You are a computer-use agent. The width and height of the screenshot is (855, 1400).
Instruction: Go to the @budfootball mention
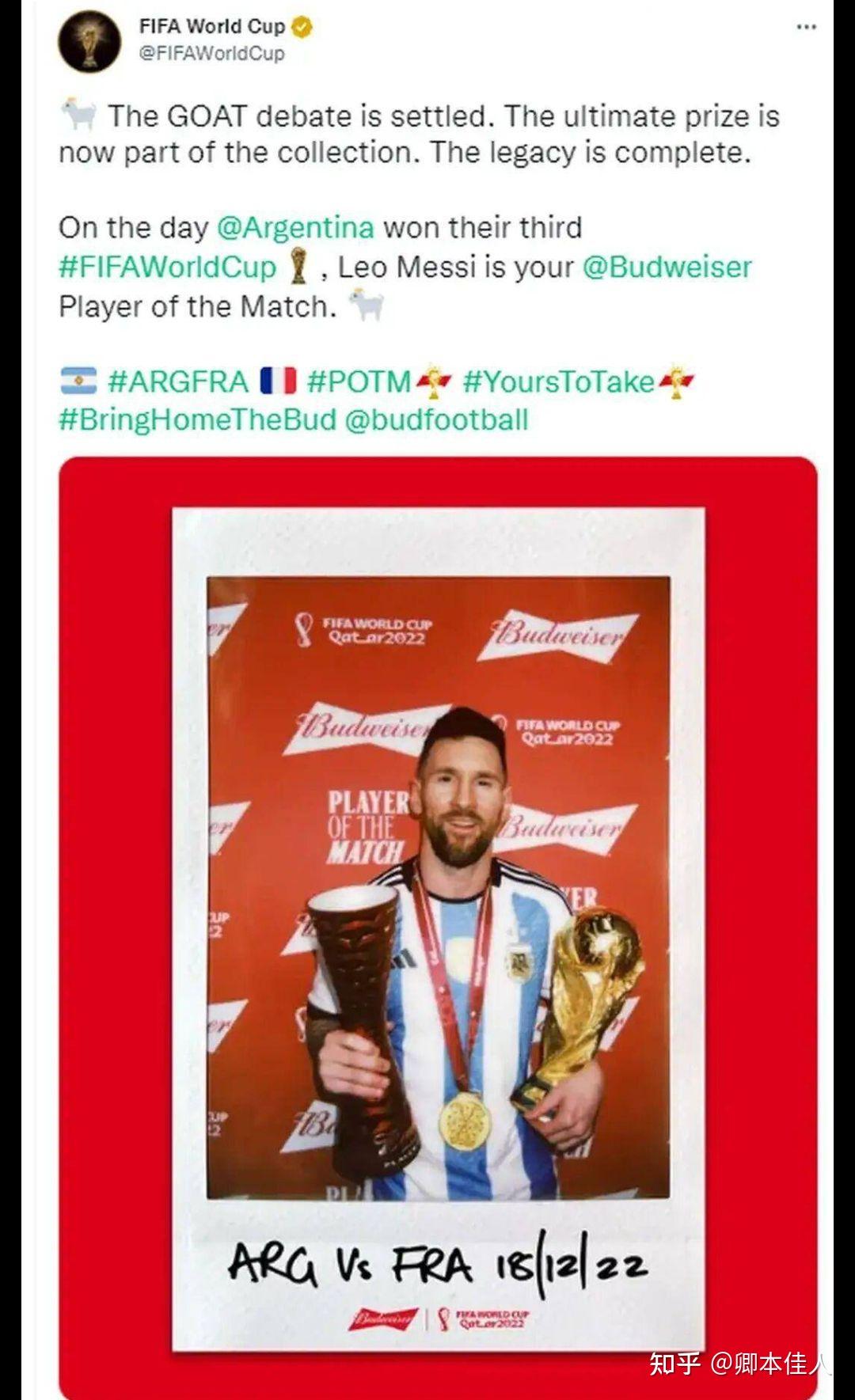point(436,419)
